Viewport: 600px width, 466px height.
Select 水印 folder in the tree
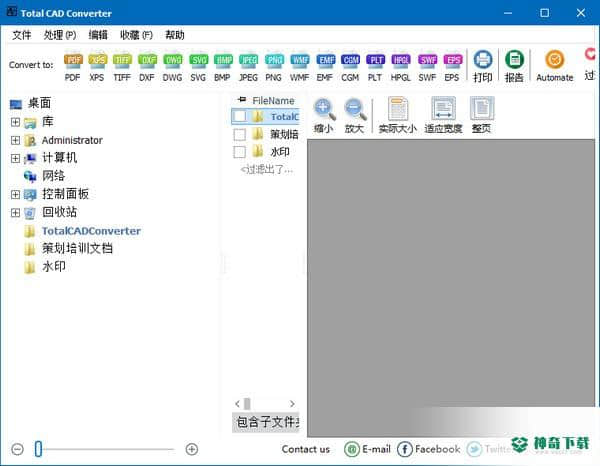point(54,267)
